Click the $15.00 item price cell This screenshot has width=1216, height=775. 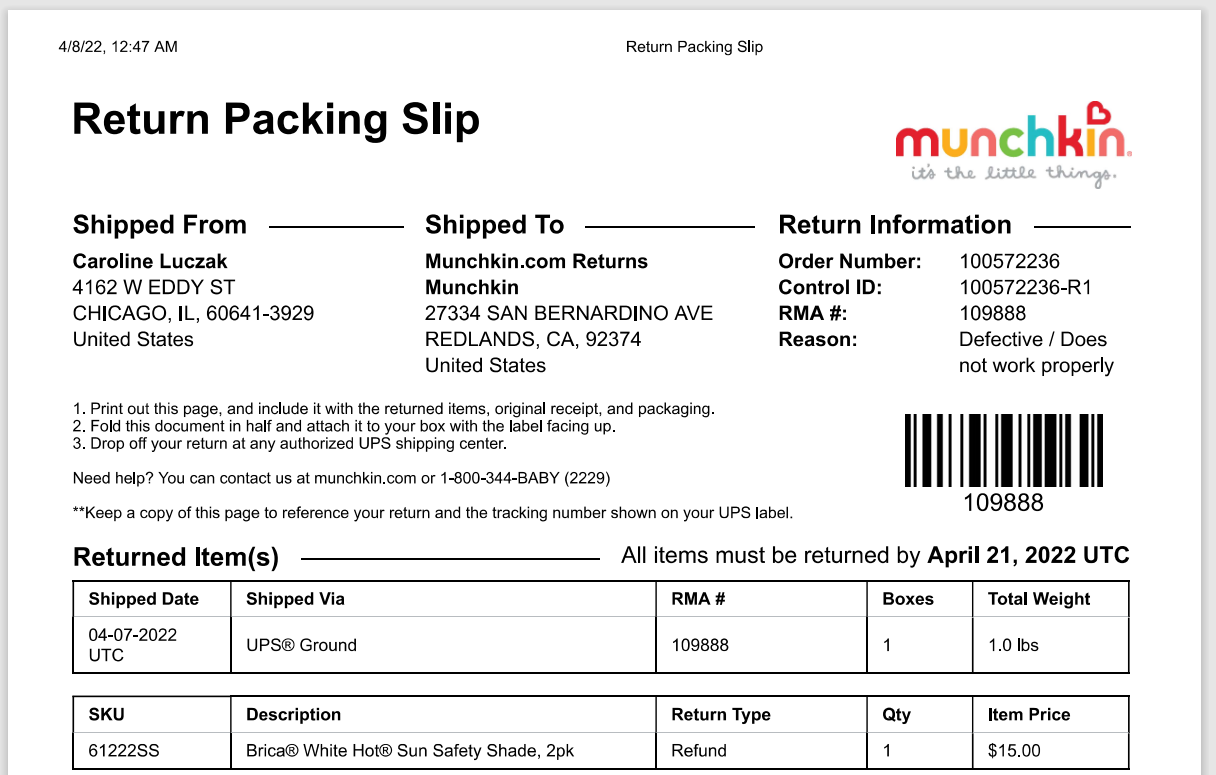click(x=1050, y=750)
